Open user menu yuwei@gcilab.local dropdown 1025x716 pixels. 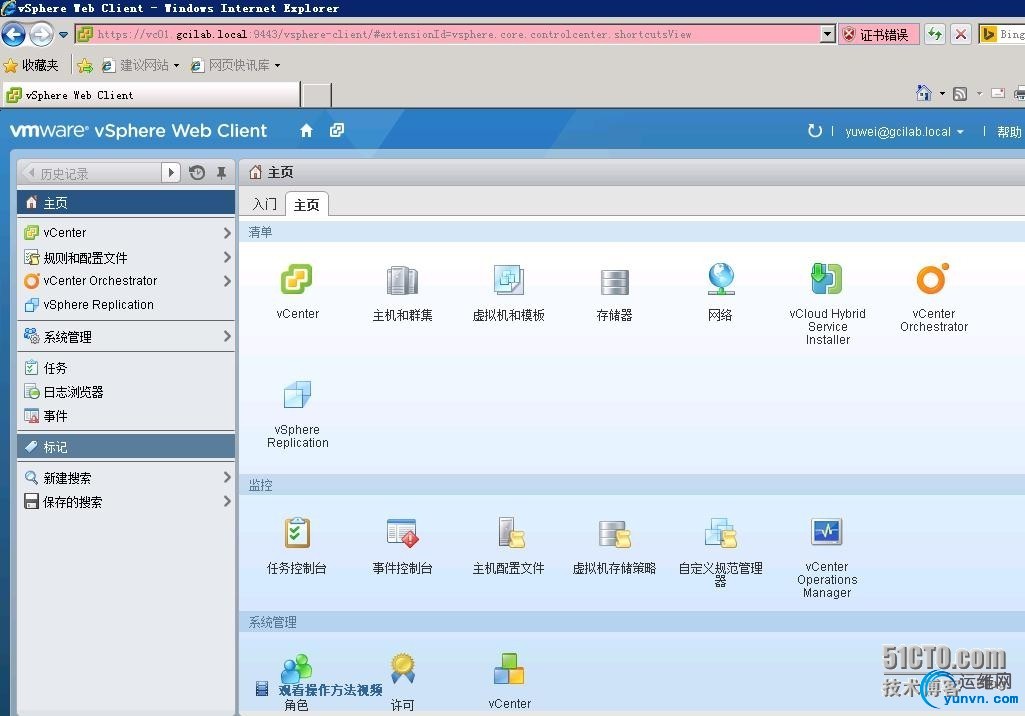point(904,131)
